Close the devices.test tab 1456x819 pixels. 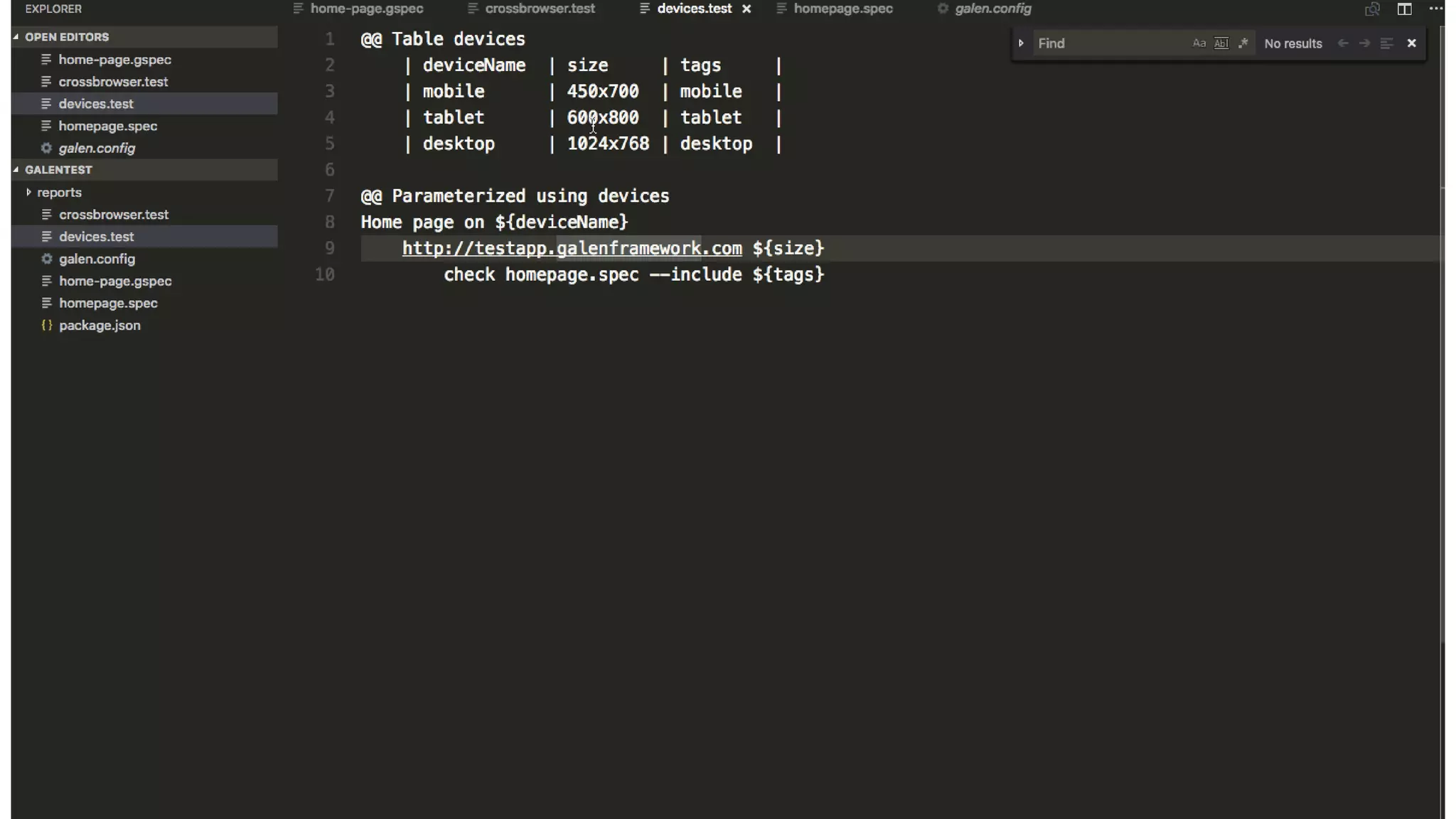pyautogui.click(x=746, y=9)
